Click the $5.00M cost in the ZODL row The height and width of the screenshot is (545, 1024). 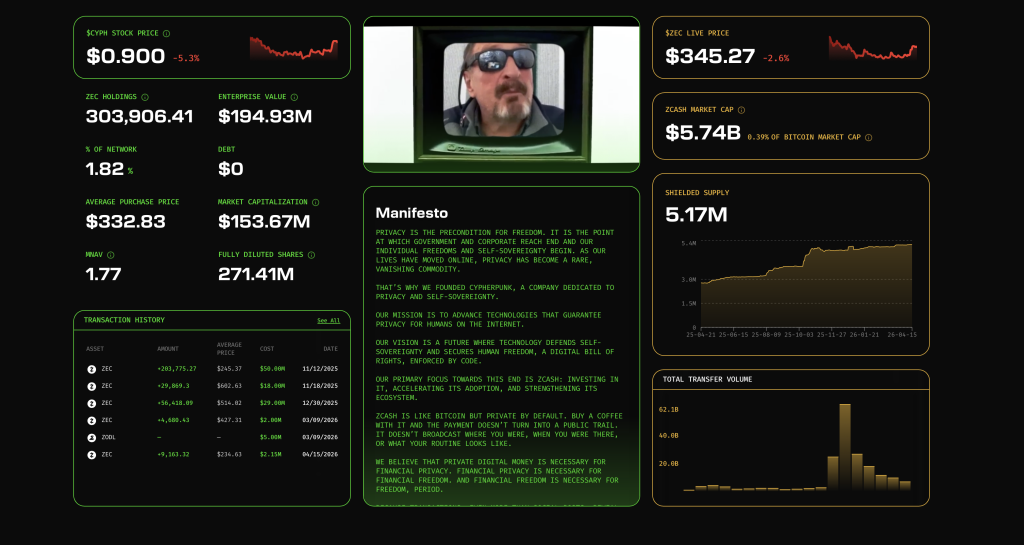pyautogui.click(x=270, y=437)
